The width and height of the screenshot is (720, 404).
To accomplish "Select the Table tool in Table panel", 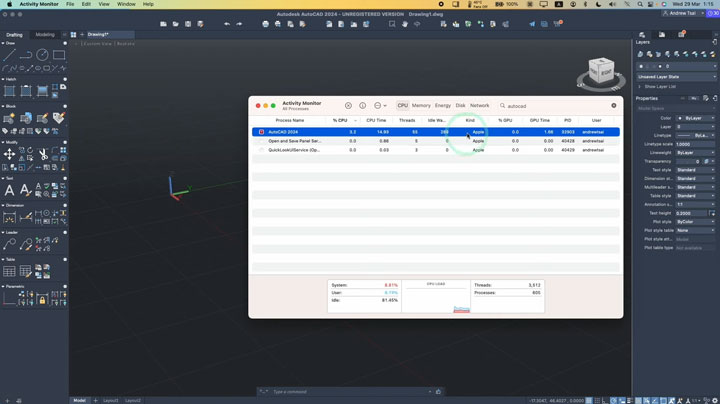I will pos(9,271).
